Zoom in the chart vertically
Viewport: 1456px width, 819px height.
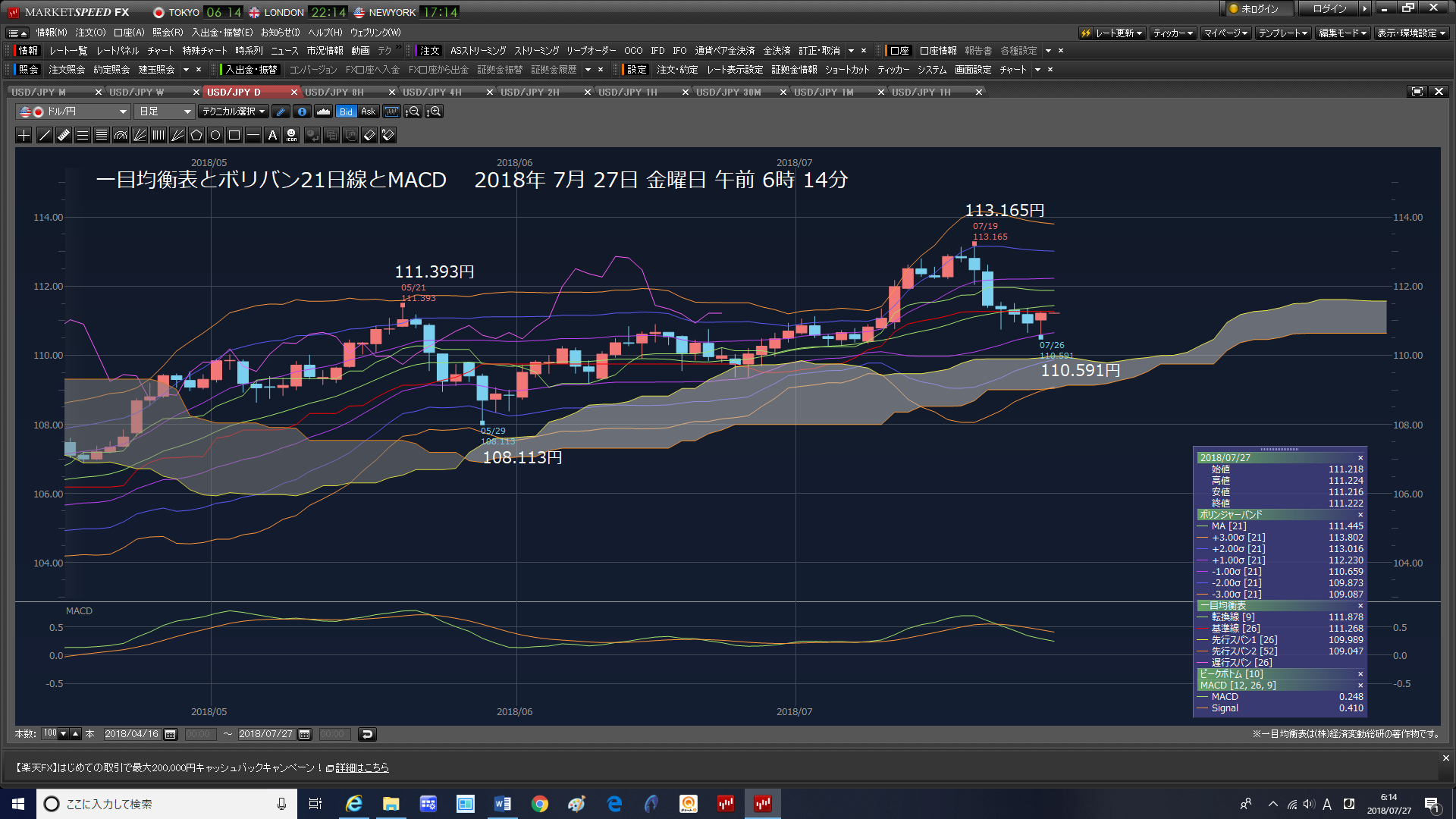tap(434, 111)
